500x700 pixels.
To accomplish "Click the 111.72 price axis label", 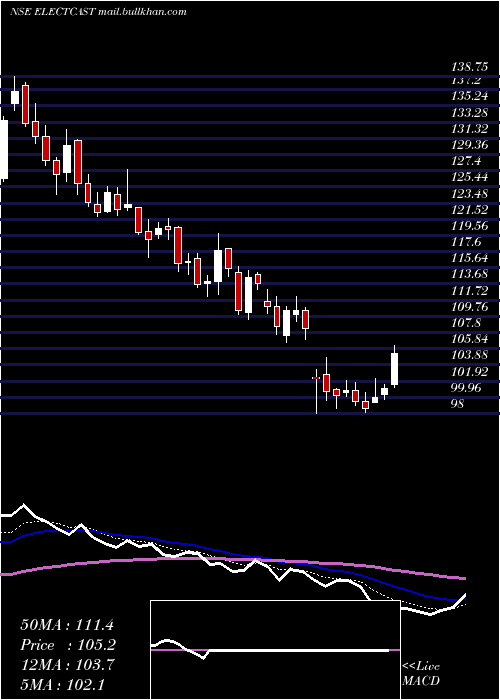I will (470, 291).
